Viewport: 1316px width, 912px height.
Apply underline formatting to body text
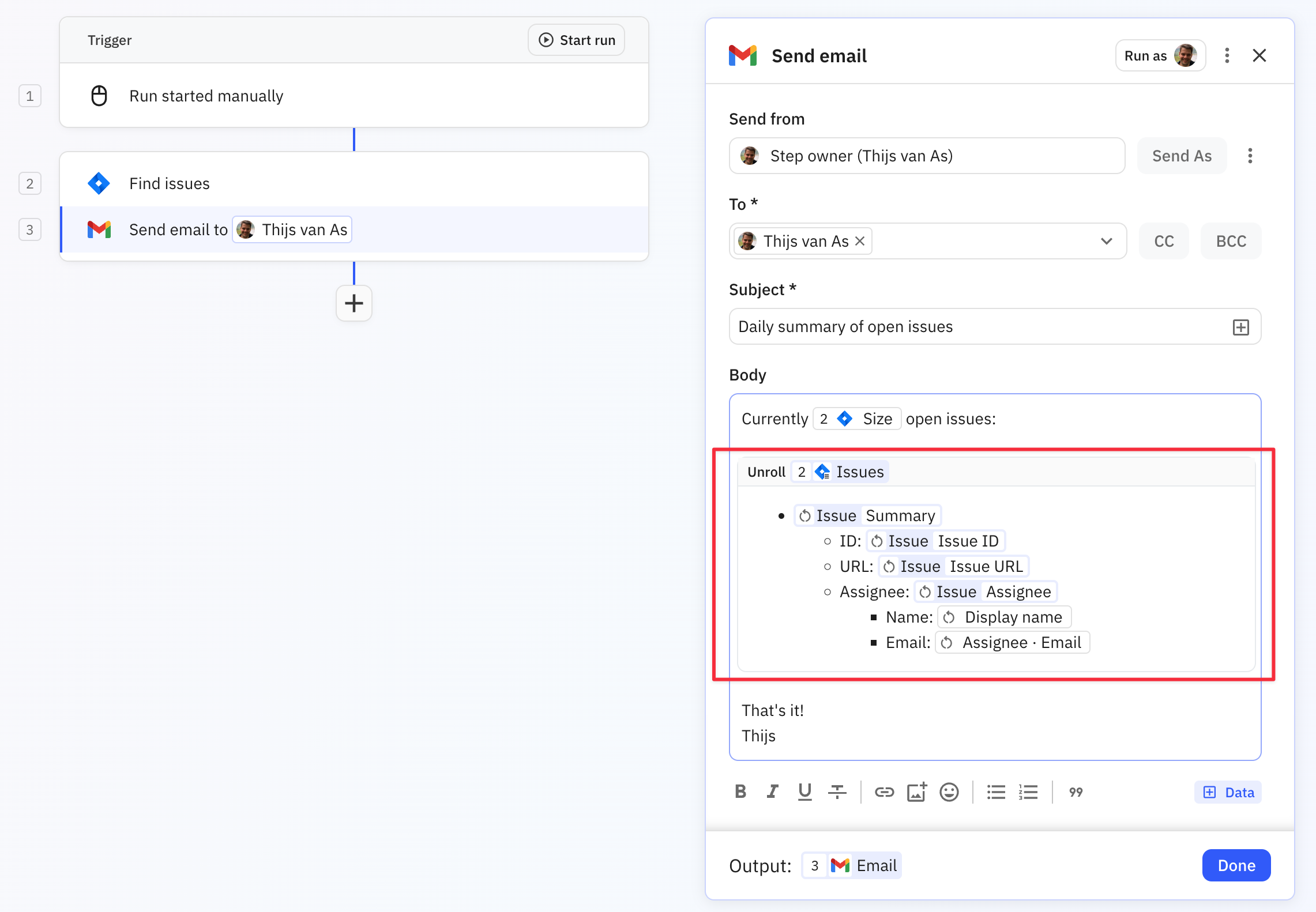(x=805, y=792)
